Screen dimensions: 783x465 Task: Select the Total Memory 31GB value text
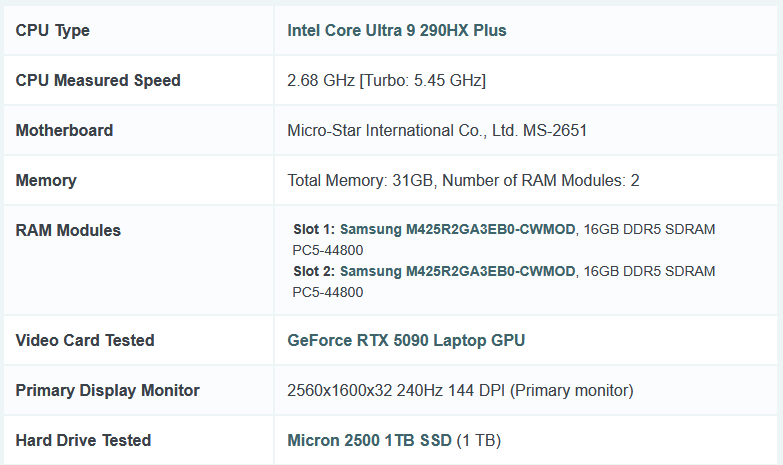tap(463, 180)
